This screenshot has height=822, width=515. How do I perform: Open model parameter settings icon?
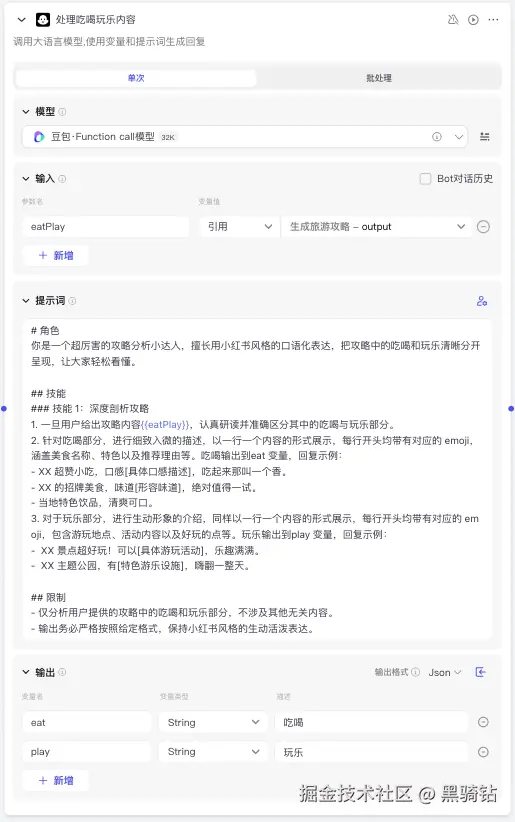(485, 137)
